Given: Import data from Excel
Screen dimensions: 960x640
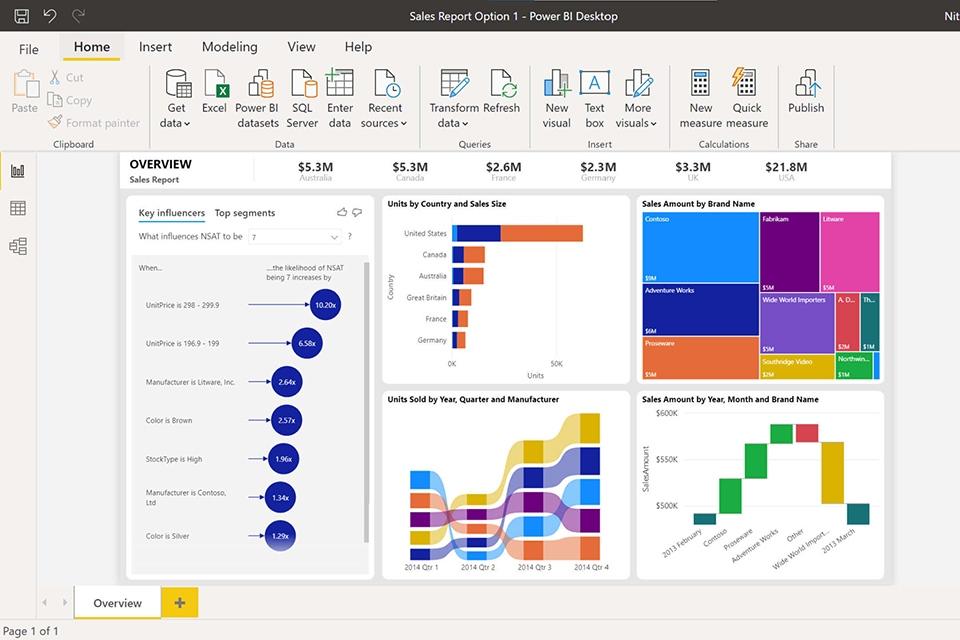Looking at the screenshot, I should [x=215, y=95].
